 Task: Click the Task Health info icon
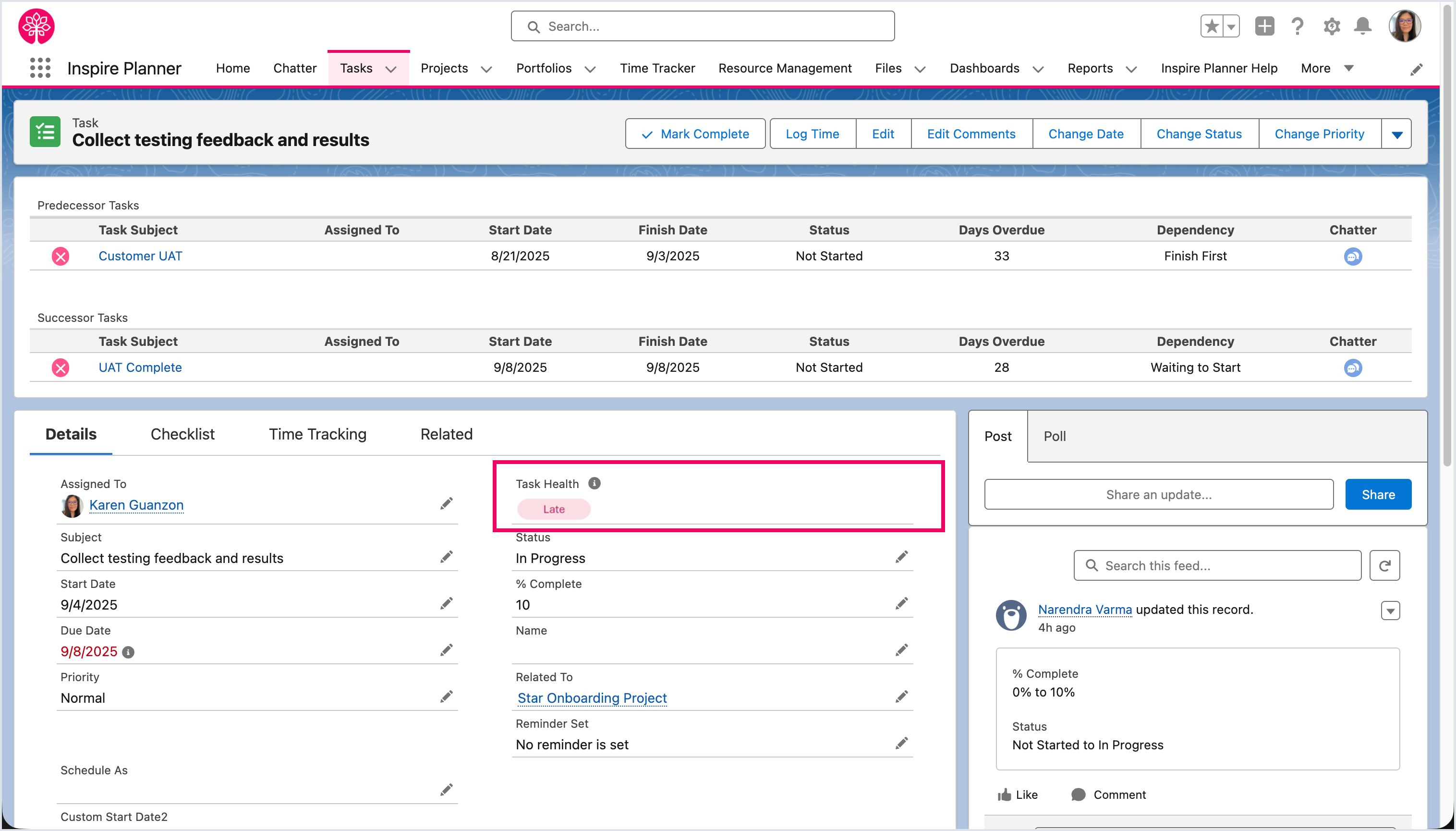tap(594, 483)
